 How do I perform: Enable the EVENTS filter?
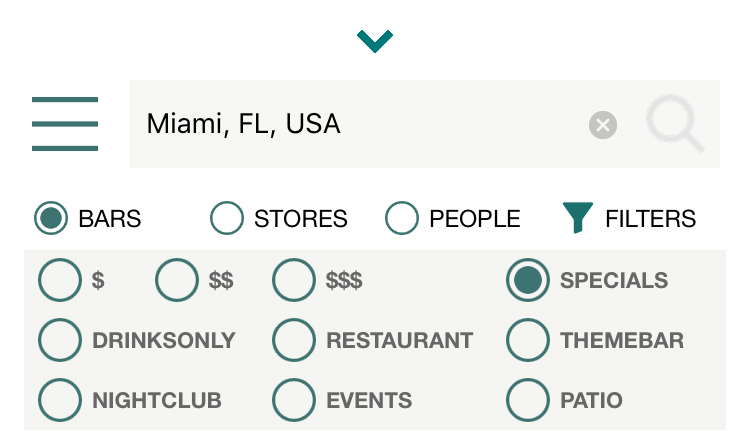[294, 400]
